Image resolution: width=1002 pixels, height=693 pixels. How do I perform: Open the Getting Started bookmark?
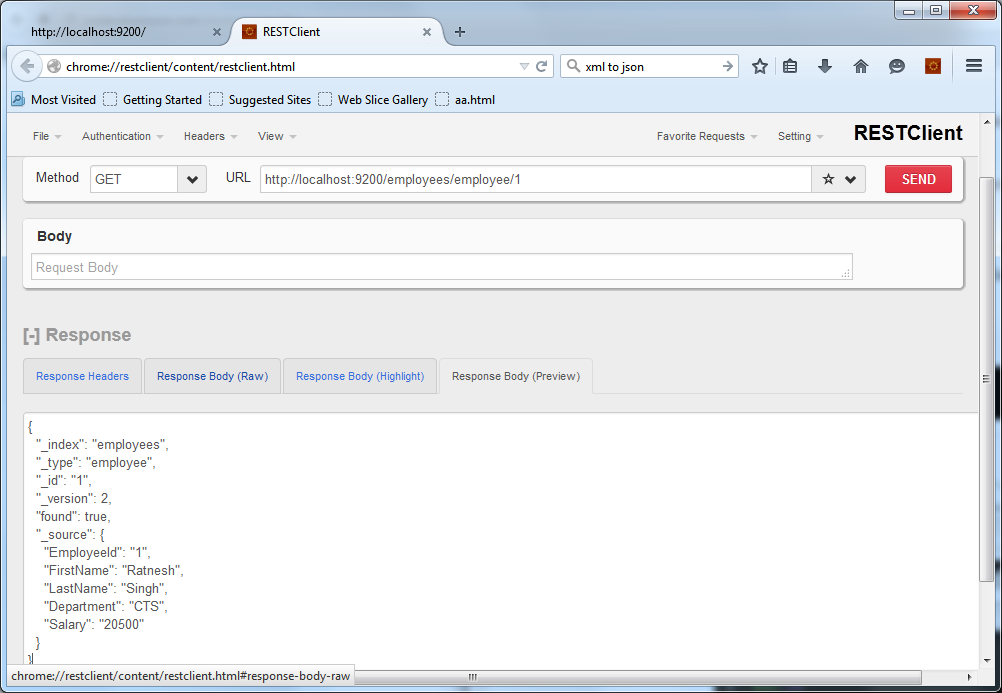[x=153, y=100]
